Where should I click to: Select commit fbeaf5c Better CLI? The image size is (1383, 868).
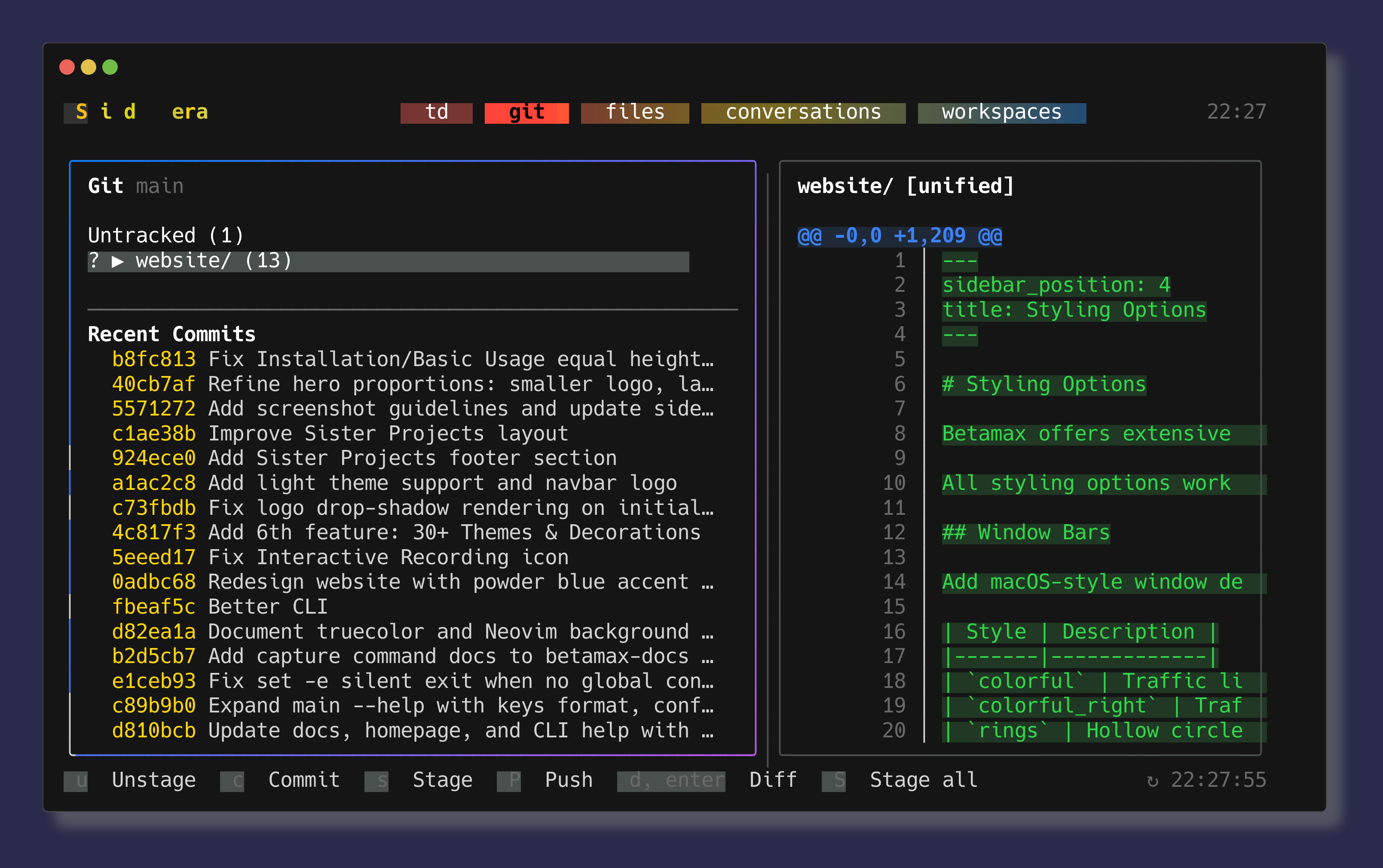pos(219,607)
